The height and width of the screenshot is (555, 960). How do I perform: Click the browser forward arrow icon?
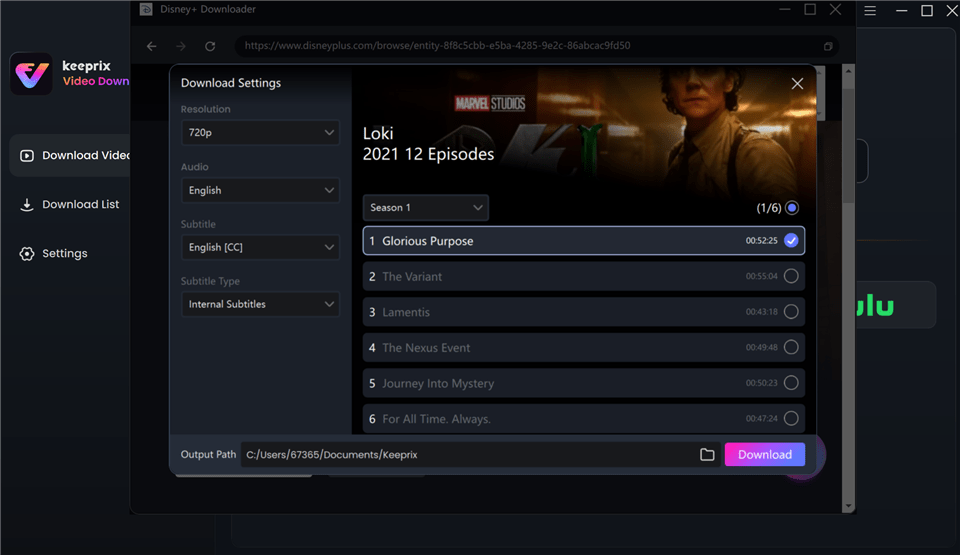point(181,46)
